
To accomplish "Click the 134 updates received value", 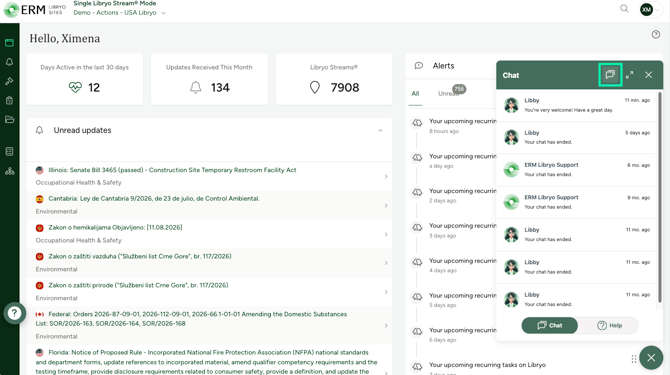I will coord(220,88).
